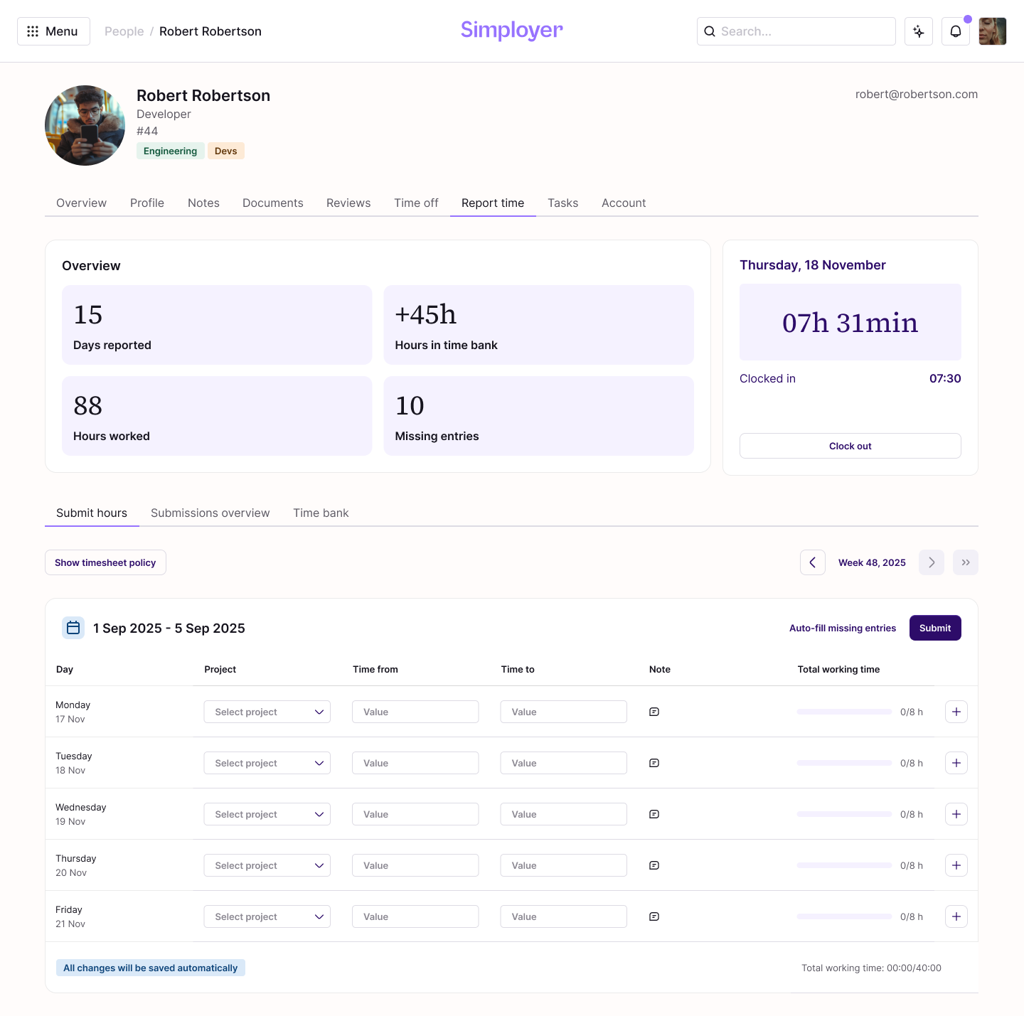
Task: Click Wednesday's working time progress bar
Action: [x=844, y=814]
